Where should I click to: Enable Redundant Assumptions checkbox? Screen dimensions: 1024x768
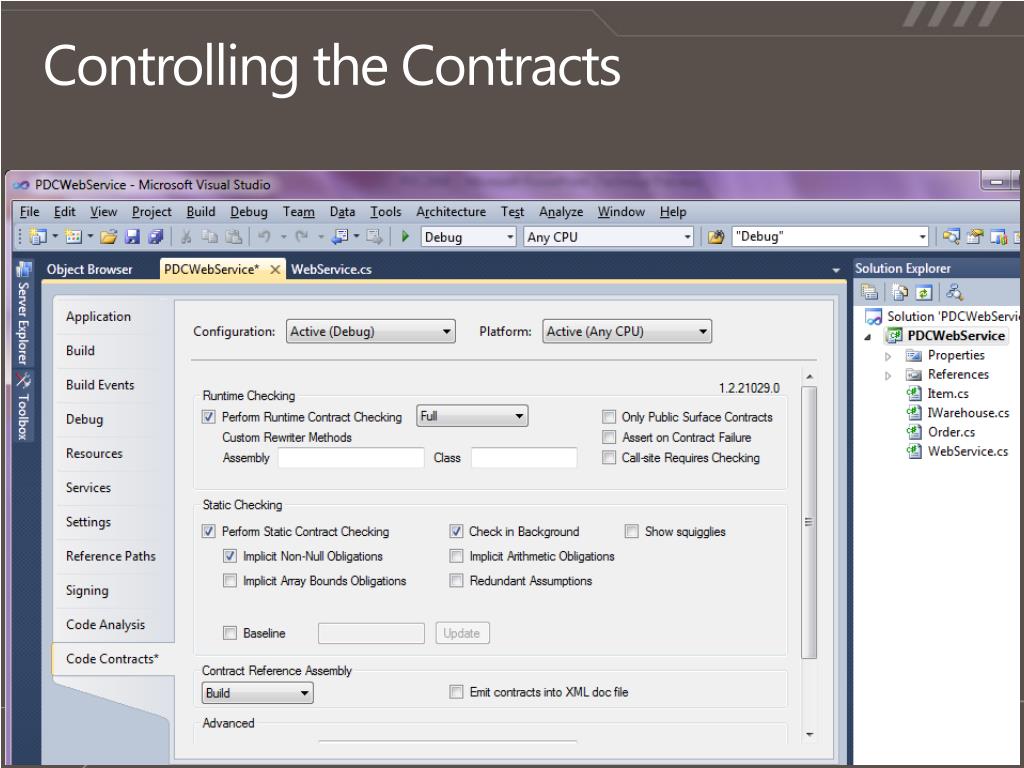(x=456, y=580)
